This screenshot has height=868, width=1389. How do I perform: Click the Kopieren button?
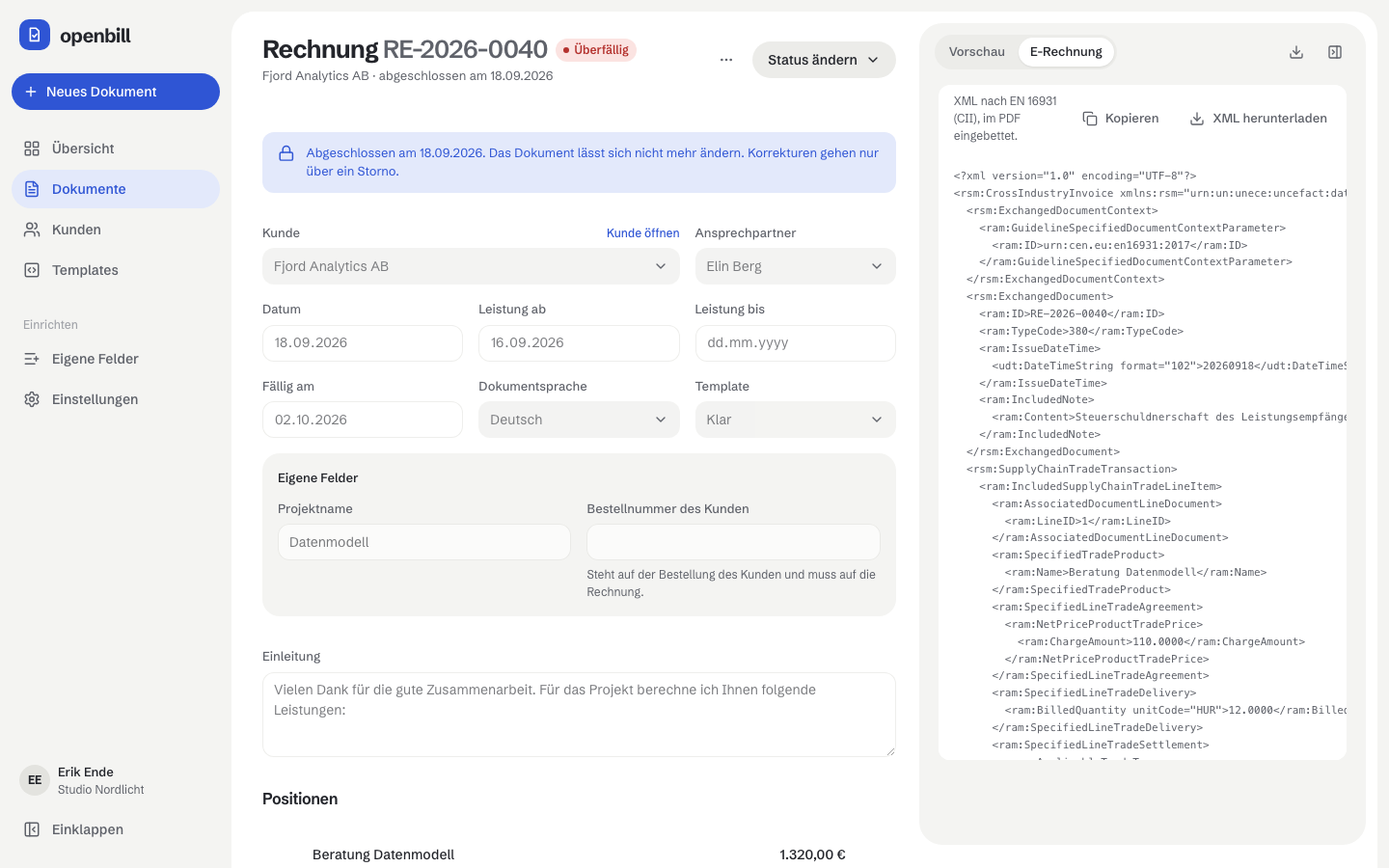(1121, 119)
